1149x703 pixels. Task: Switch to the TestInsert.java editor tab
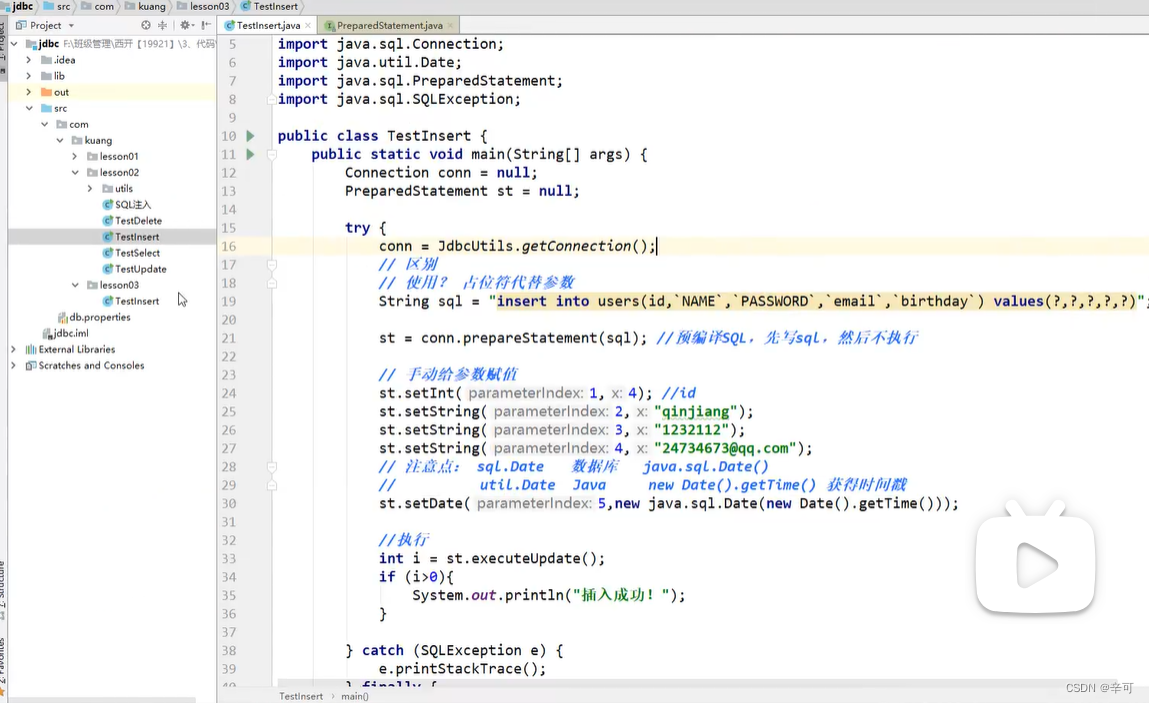coord(268,25)
